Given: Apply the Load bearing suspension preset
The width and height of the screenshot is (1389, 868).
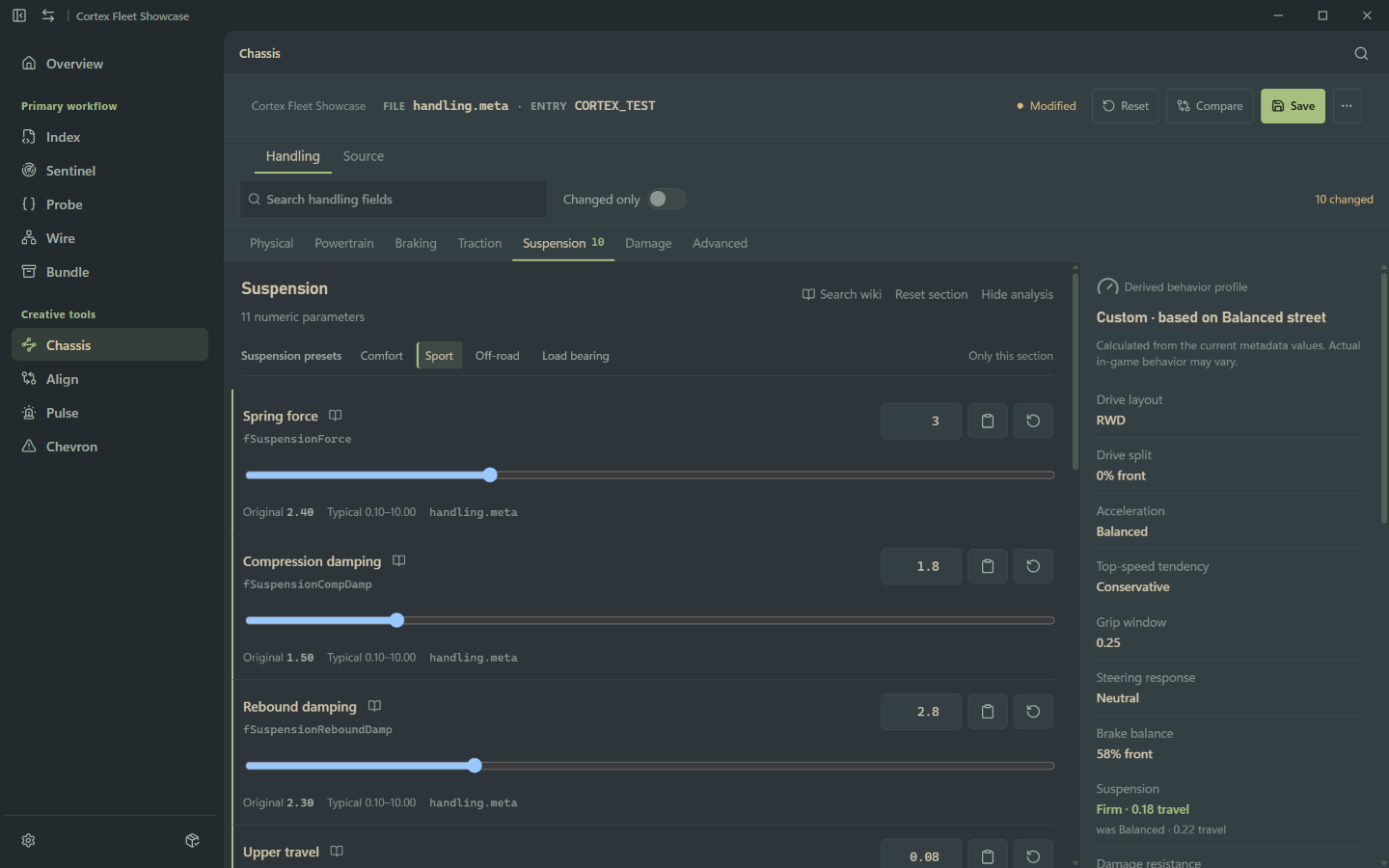Looking at the screenshot, I should coord(576,356).
